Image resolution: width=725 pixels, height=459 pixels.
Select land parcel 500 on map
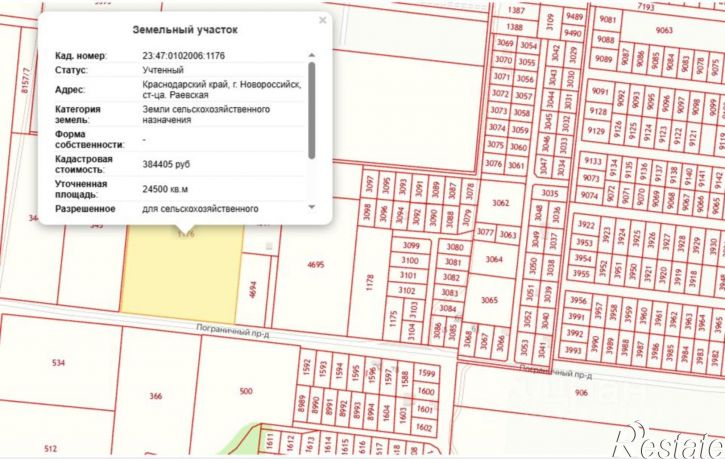[246, 392]
